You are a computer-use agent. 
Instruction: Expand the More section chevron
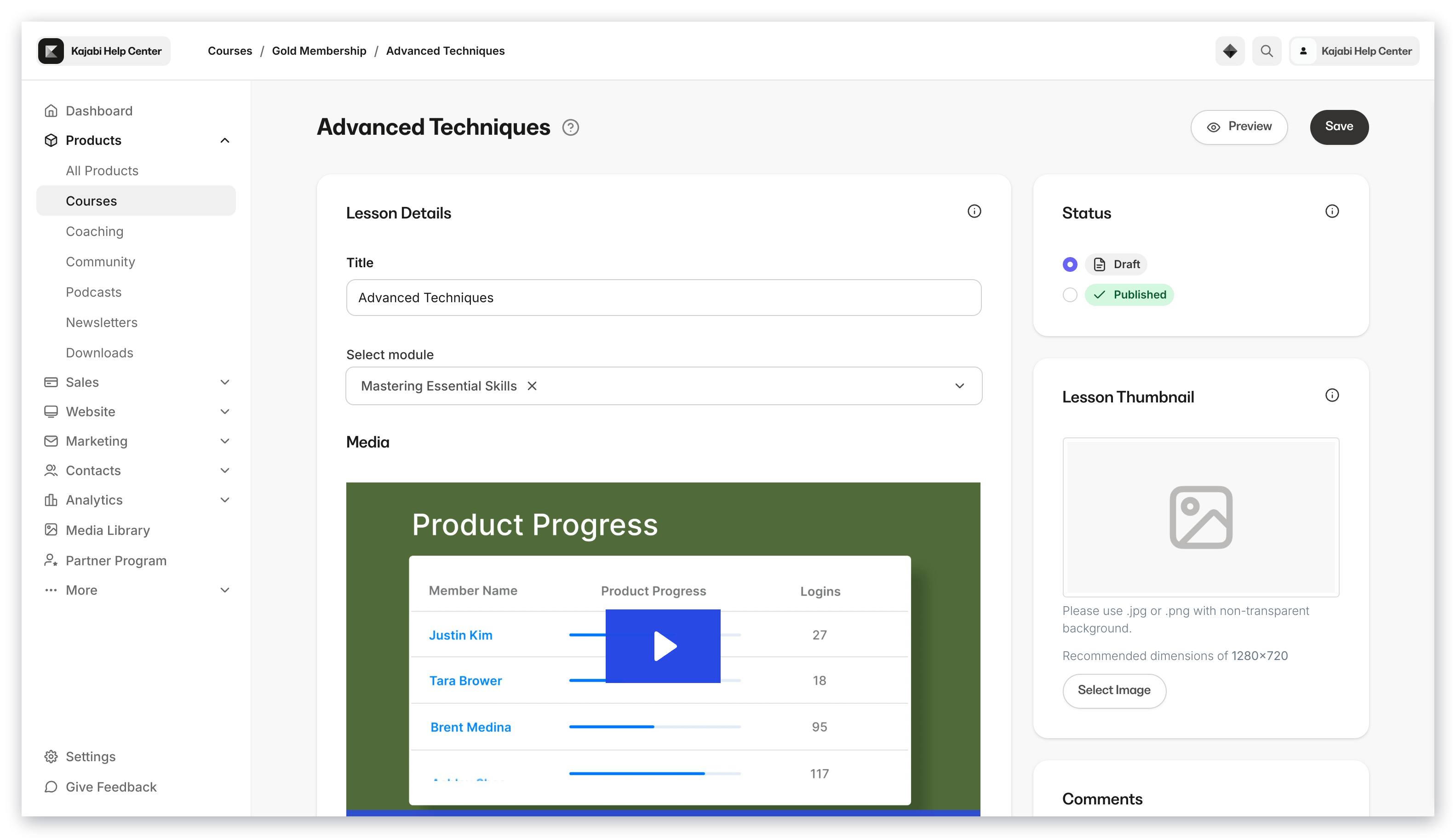click(x=224, y=590)
